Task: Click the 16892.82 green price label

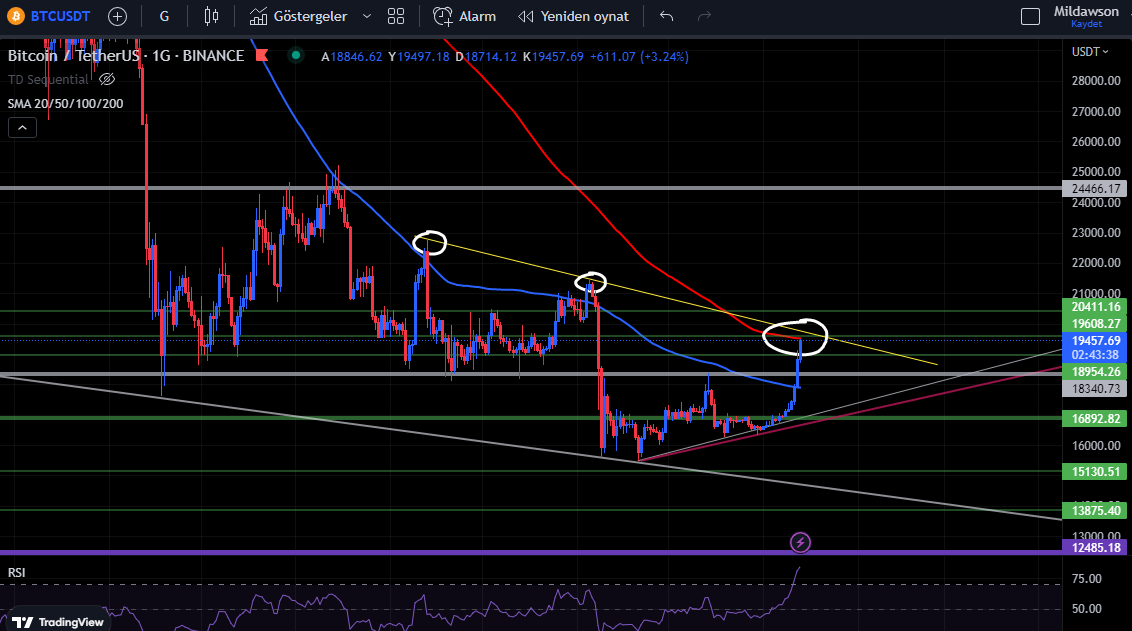Action: [1095, 419]
